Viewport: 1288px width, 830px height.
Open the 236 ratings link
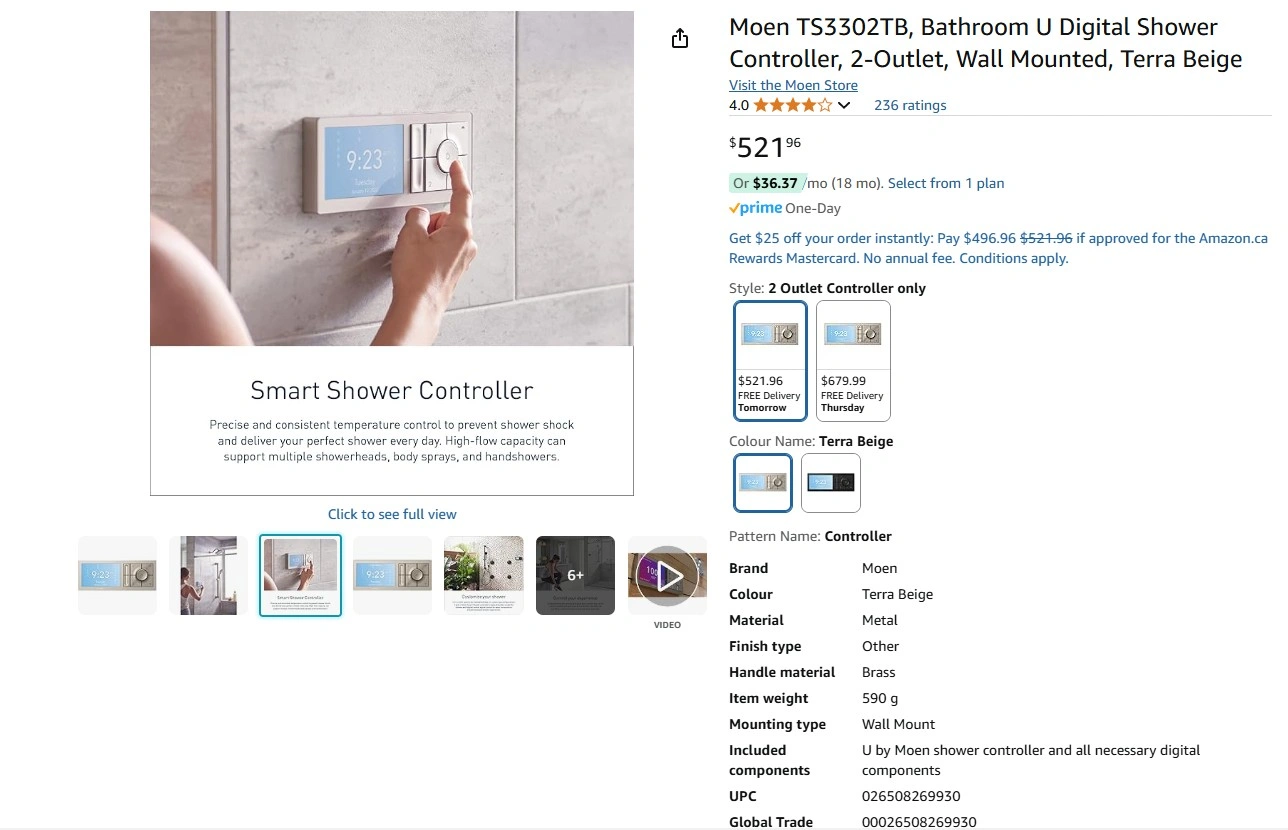[910, 105]
